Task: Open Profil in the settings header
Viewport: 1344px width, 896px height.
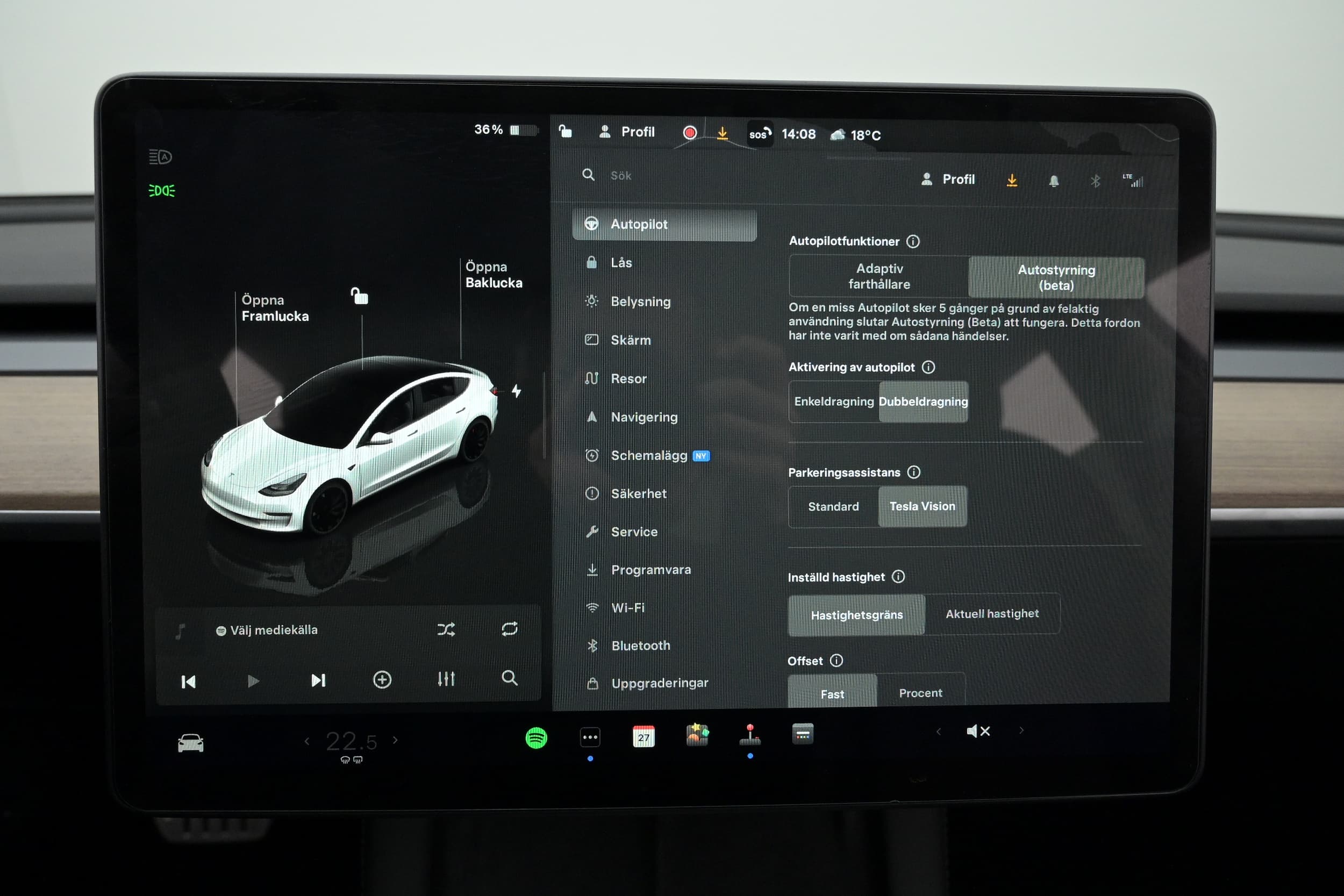Action: (x=948, y=180)
